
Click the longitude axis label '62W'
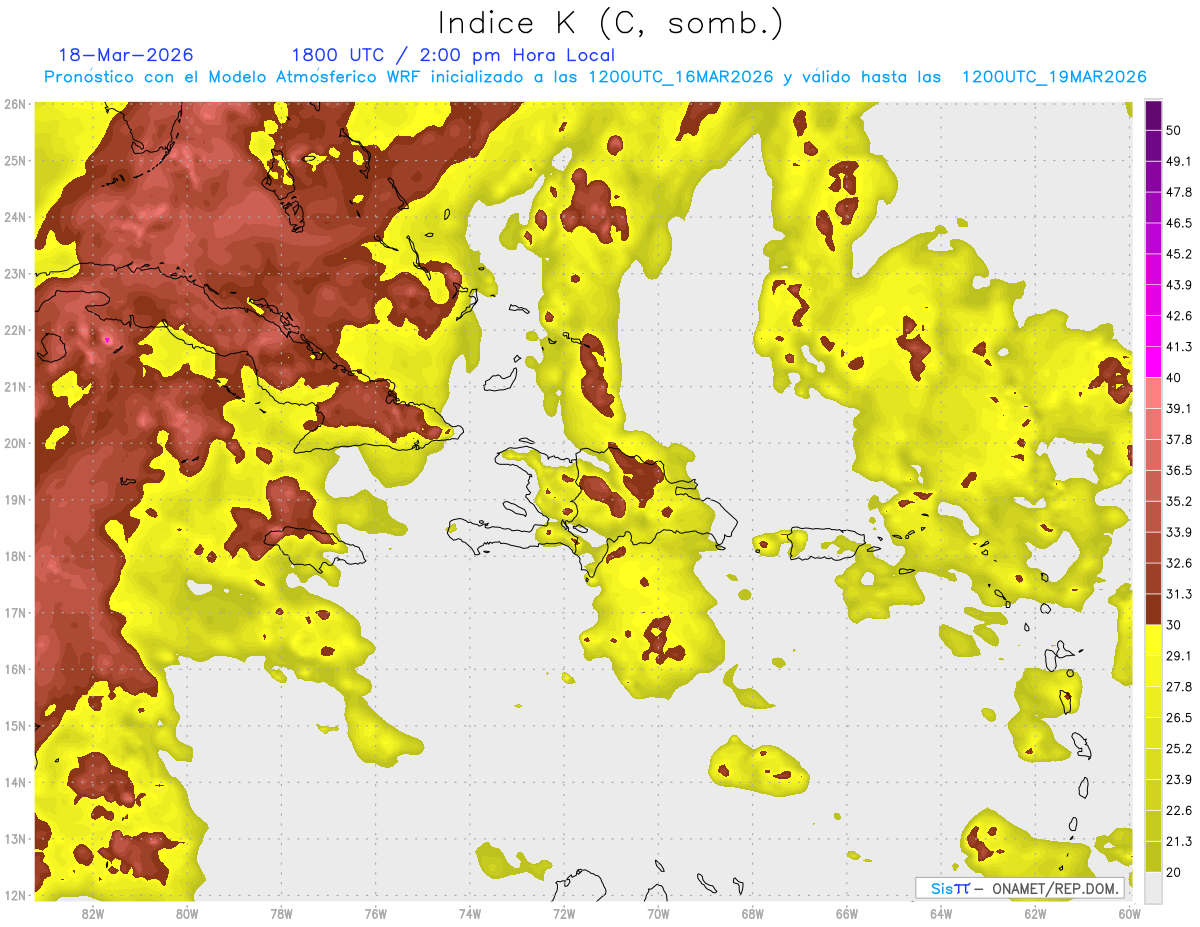1035,914
